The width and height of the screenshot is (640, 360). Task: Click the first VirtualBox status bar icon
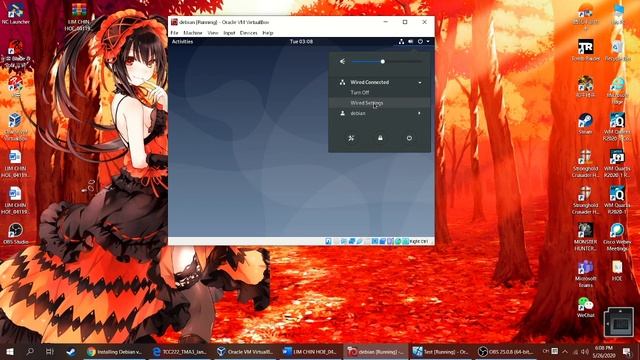(x=328, y=241)
